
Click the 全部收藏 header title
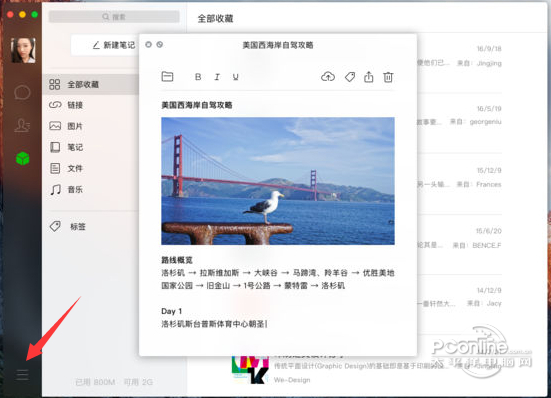pyautogui.click(x=215, y=18)
